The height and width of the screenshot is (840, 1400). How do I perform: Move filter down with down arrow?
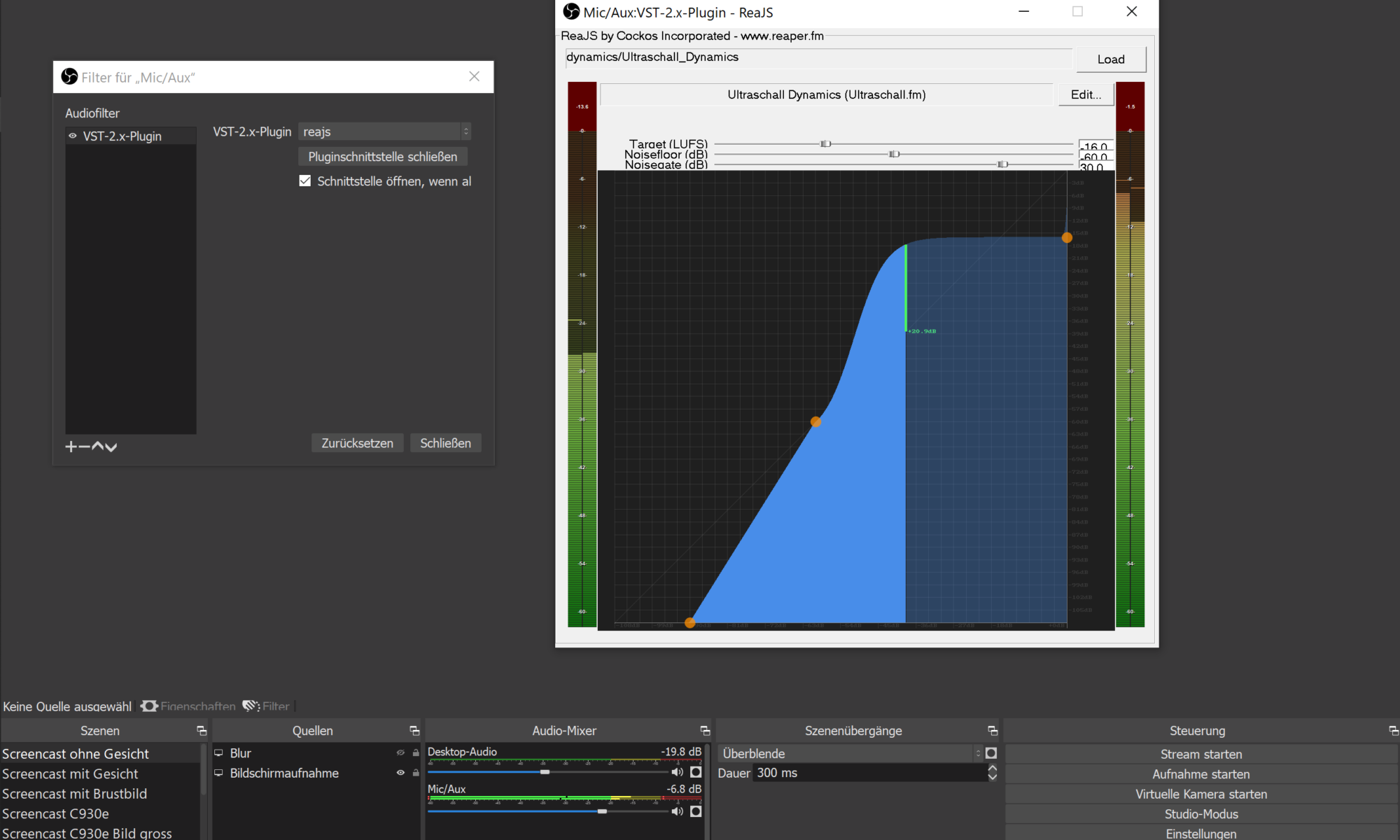[111, 447]
